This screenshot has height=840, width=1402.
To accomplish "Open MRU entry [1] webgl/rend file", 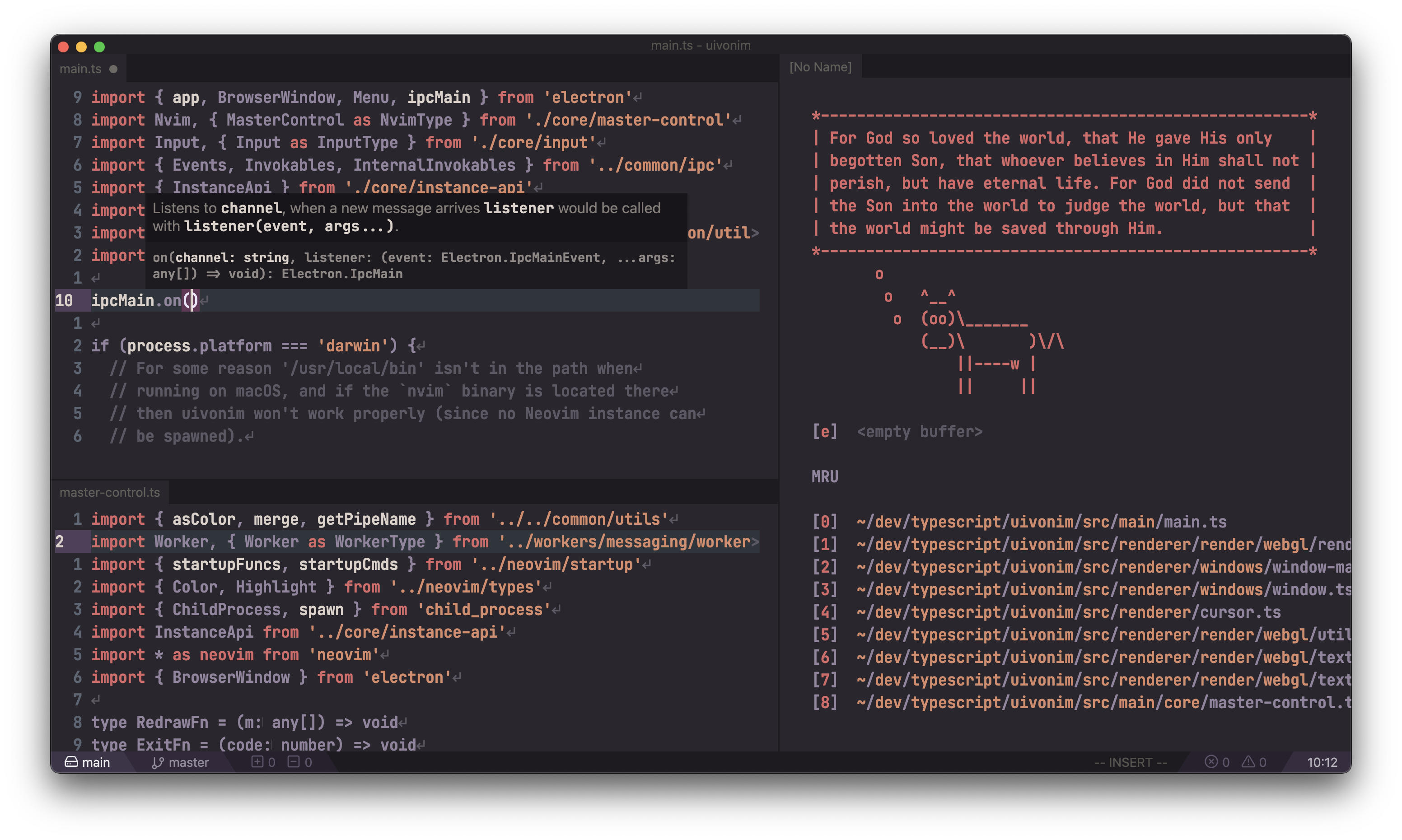I will tap(1081, 544).
